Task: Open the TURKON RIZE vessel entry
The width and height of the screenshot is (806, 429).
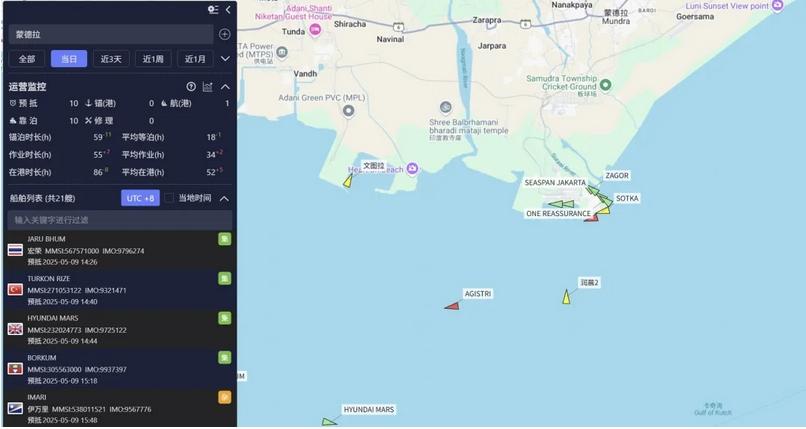Action: [119, 290]
